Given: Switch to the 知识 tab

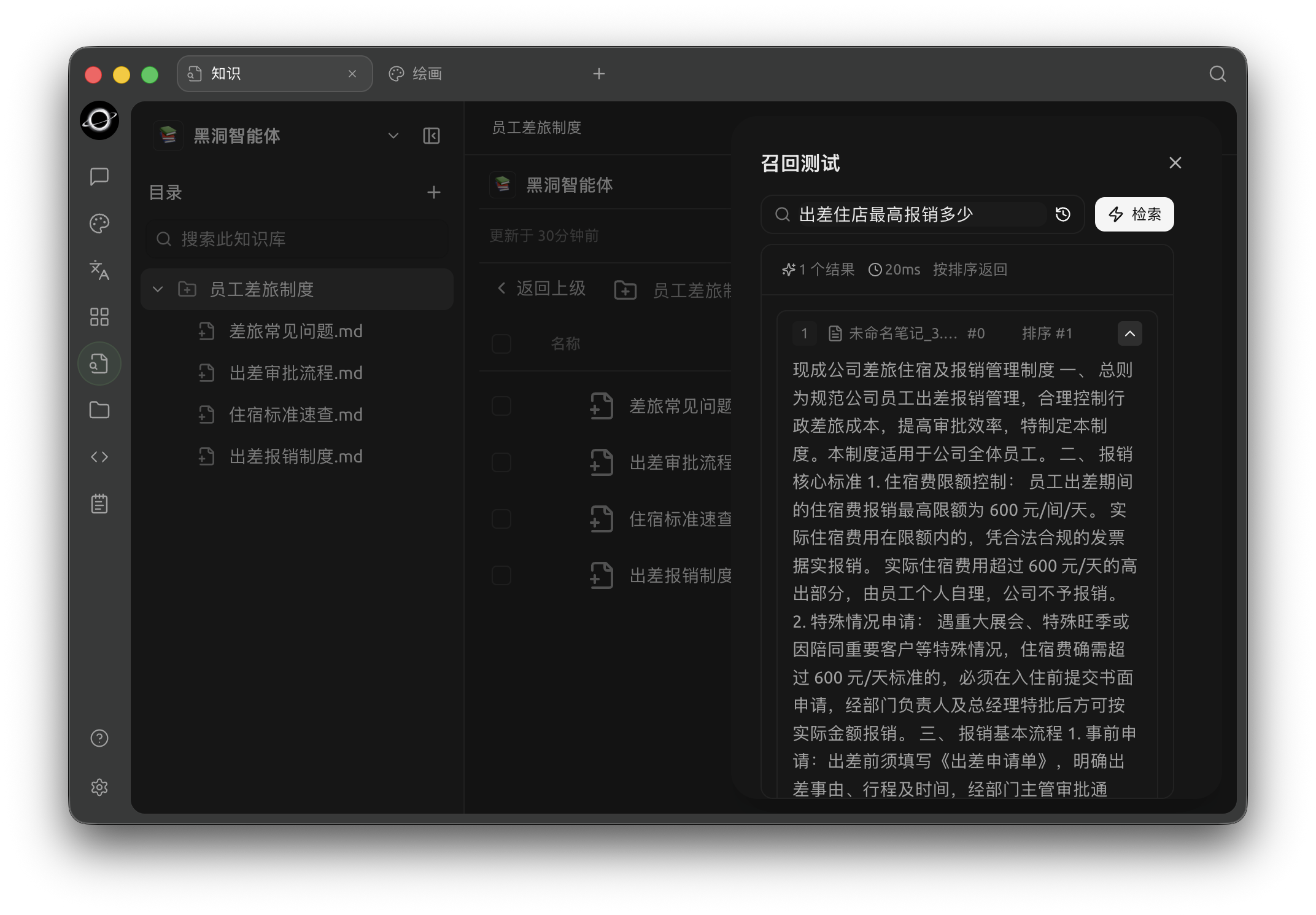Looking at the screenshot, I should pos(274,74).
